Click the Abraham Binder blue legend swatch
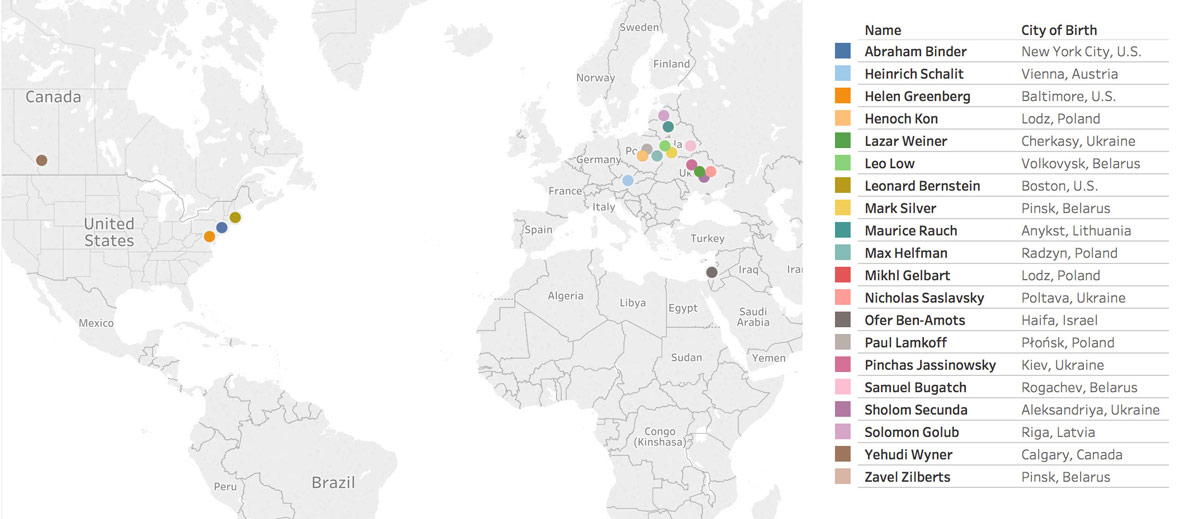Image resolution: width=1200 pixels, height=519 pixels. (x=843, y=51)
